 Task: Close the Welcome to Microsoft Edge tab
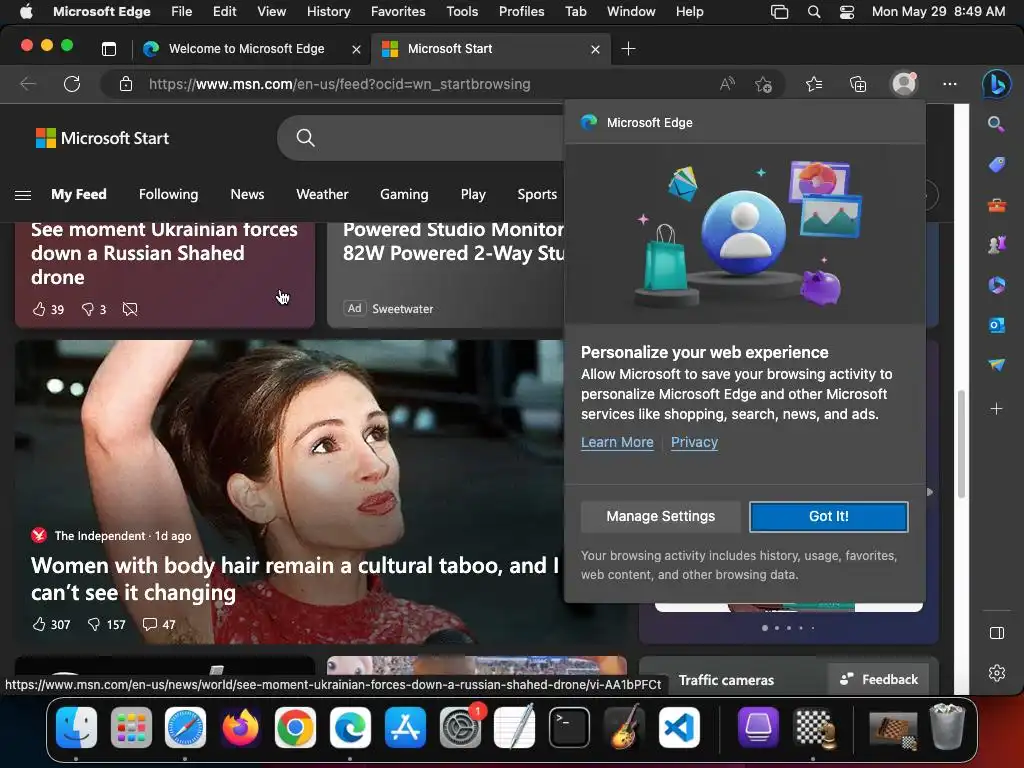coord(356,49)
